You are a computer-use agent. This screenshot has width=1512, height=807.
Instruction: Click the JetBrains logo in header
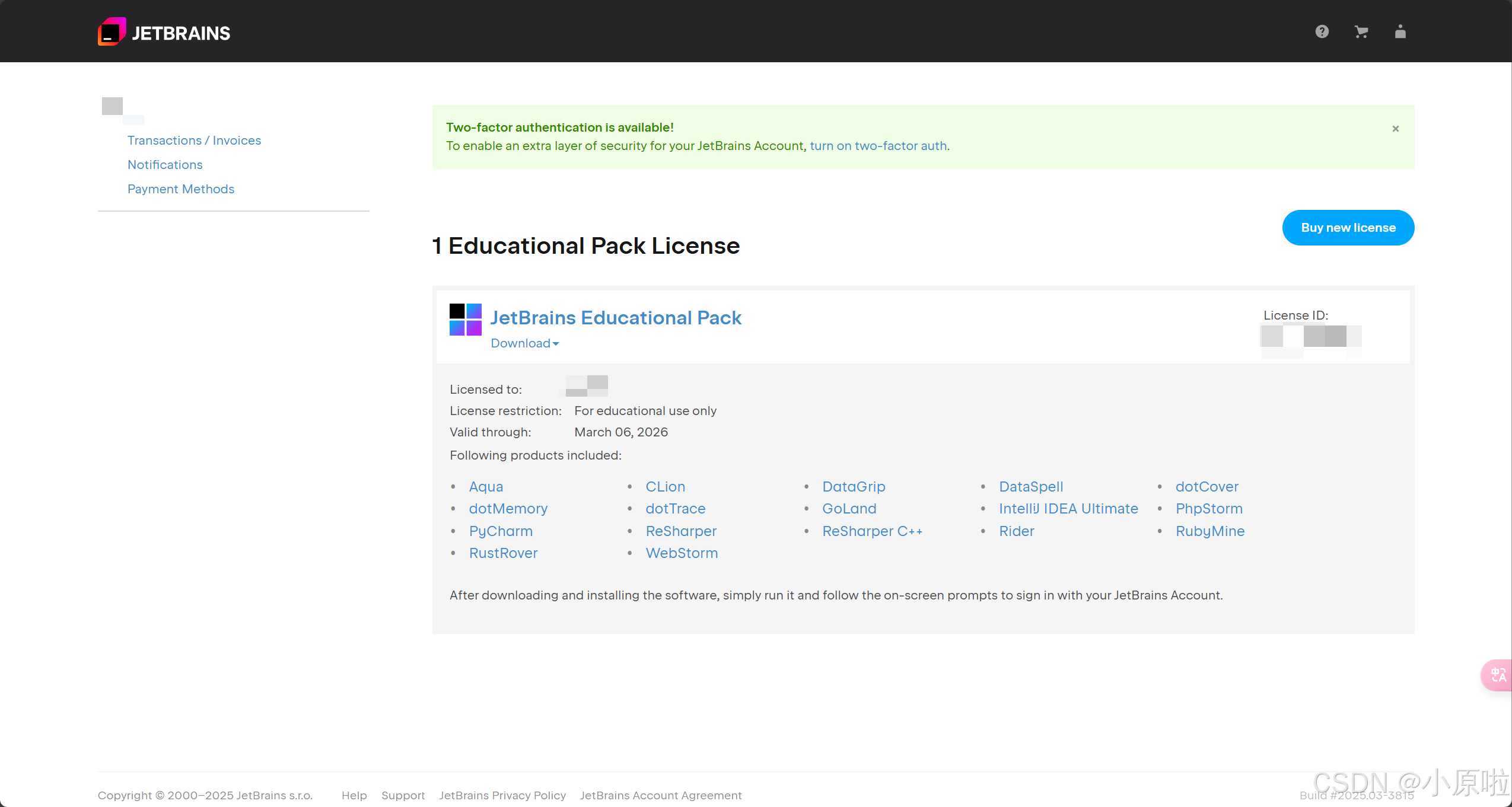pos(164,32)
